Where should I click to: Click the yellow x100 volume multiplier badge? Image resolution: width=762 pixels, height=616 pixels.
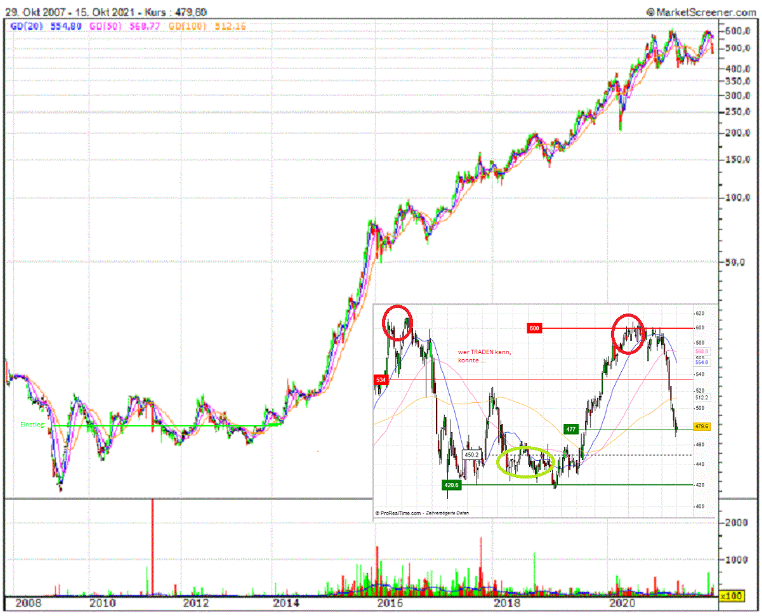[731, 596]
